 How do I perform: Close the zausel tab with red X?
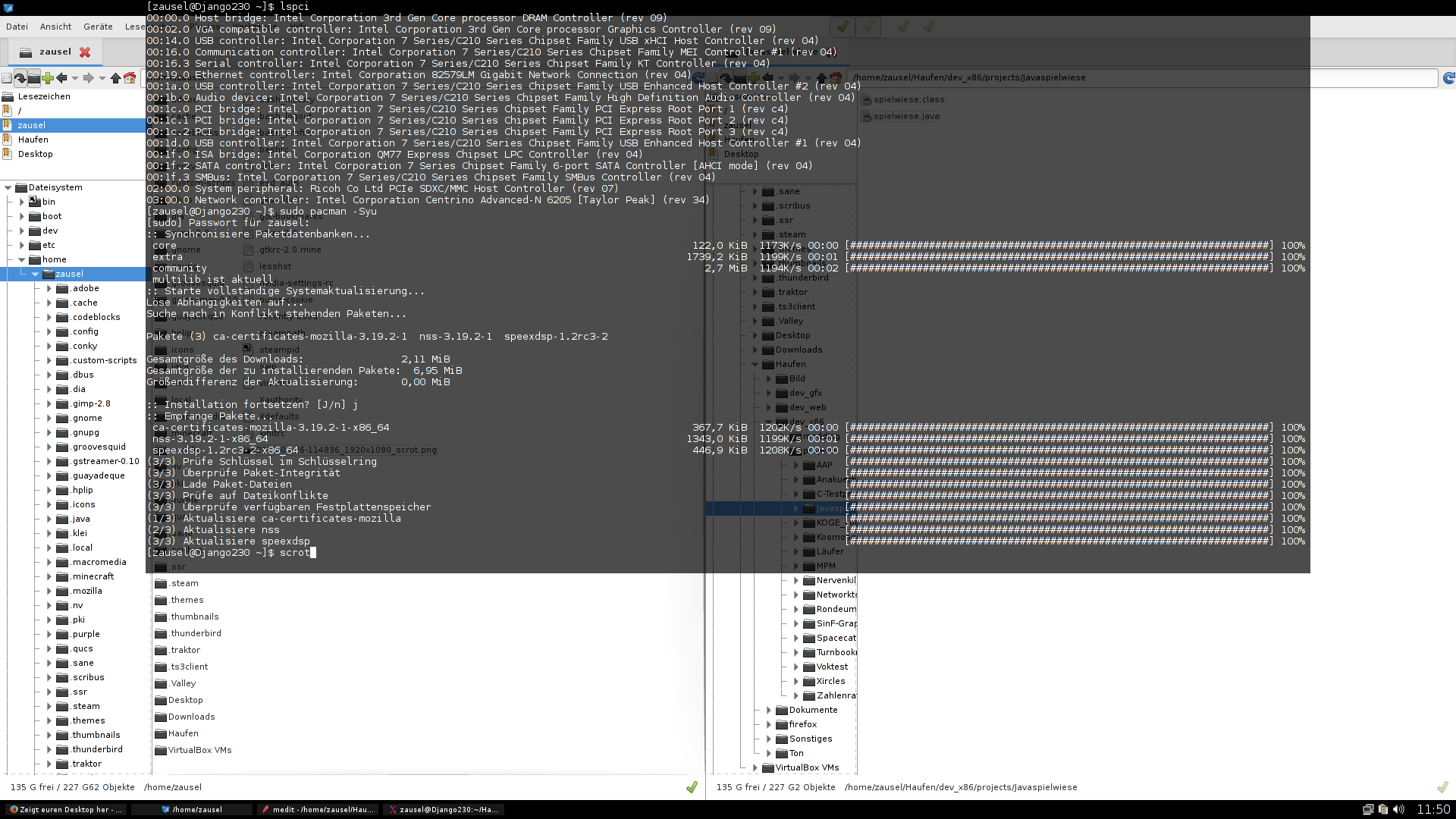(85, 52)
